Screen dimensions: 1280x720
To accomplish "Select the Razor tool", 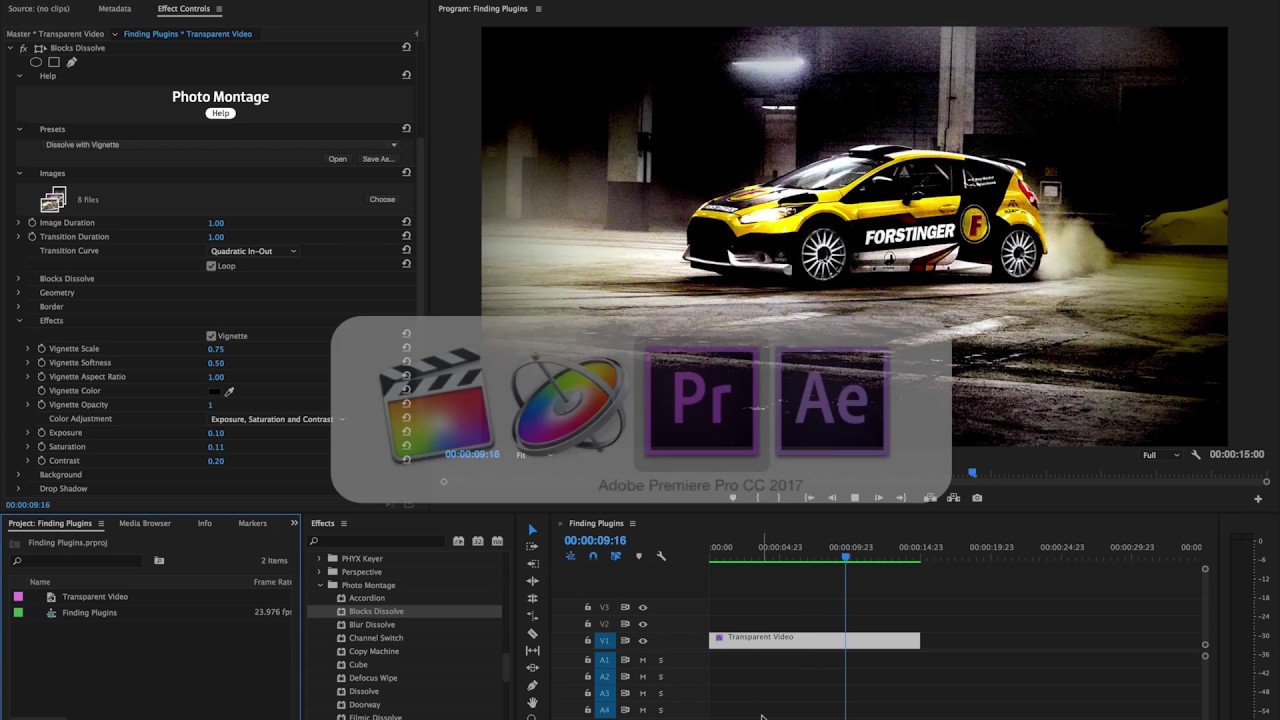I will coord(532,633).
